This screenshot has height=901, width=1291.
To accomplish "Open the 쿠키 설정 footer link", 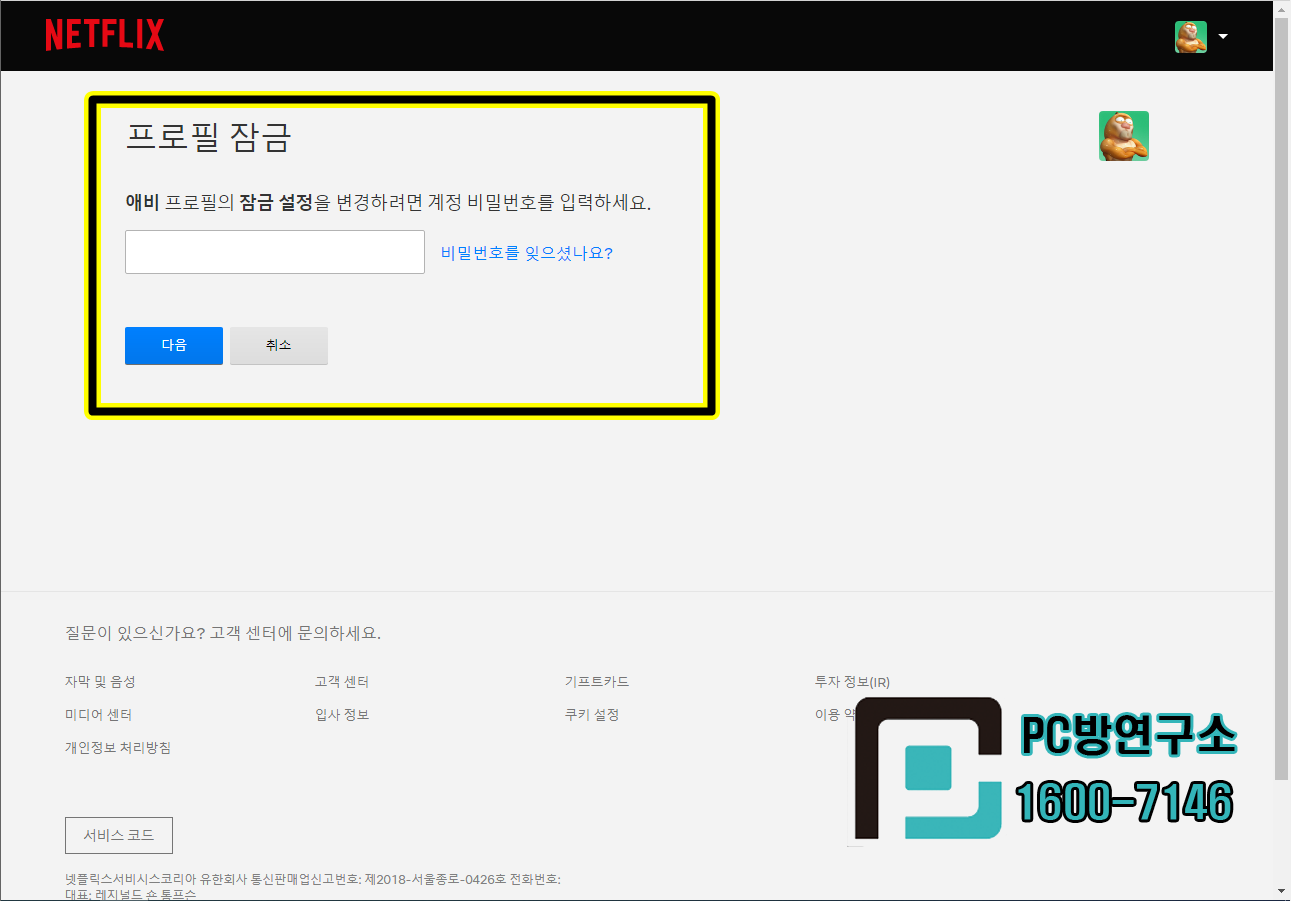I will (x=592, y=715).
